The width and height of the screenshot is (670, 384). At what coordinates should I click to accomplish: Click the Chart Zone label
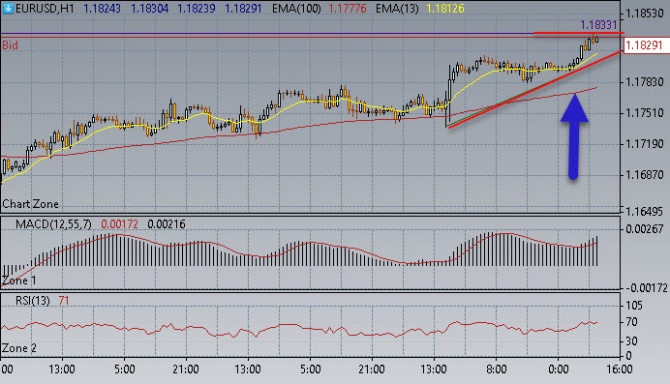[x=30, y=204]
